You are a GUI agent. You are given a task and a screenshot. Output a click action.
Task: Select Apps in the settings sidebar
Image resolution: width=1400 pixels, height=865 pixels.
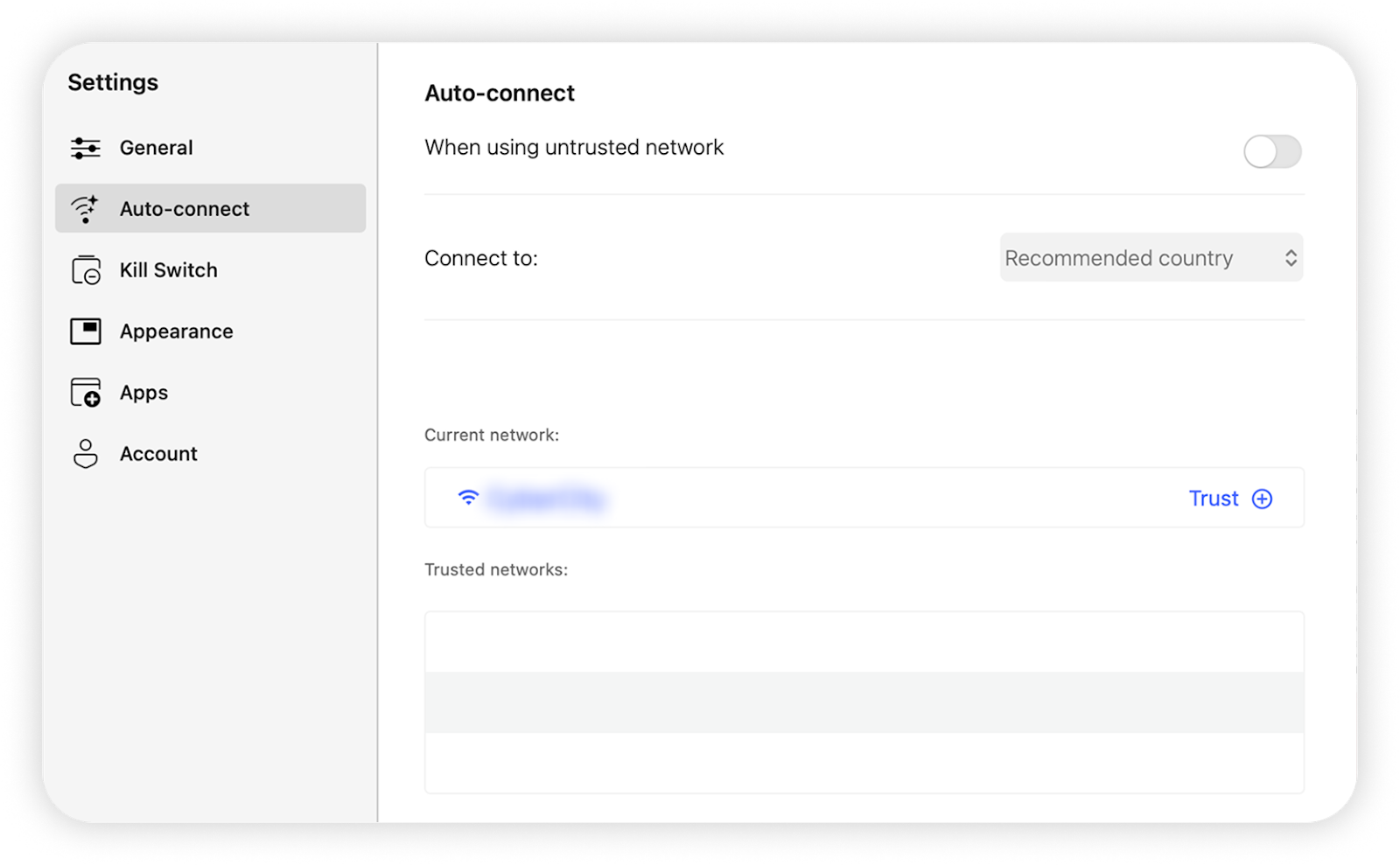[x=143, y=393]
